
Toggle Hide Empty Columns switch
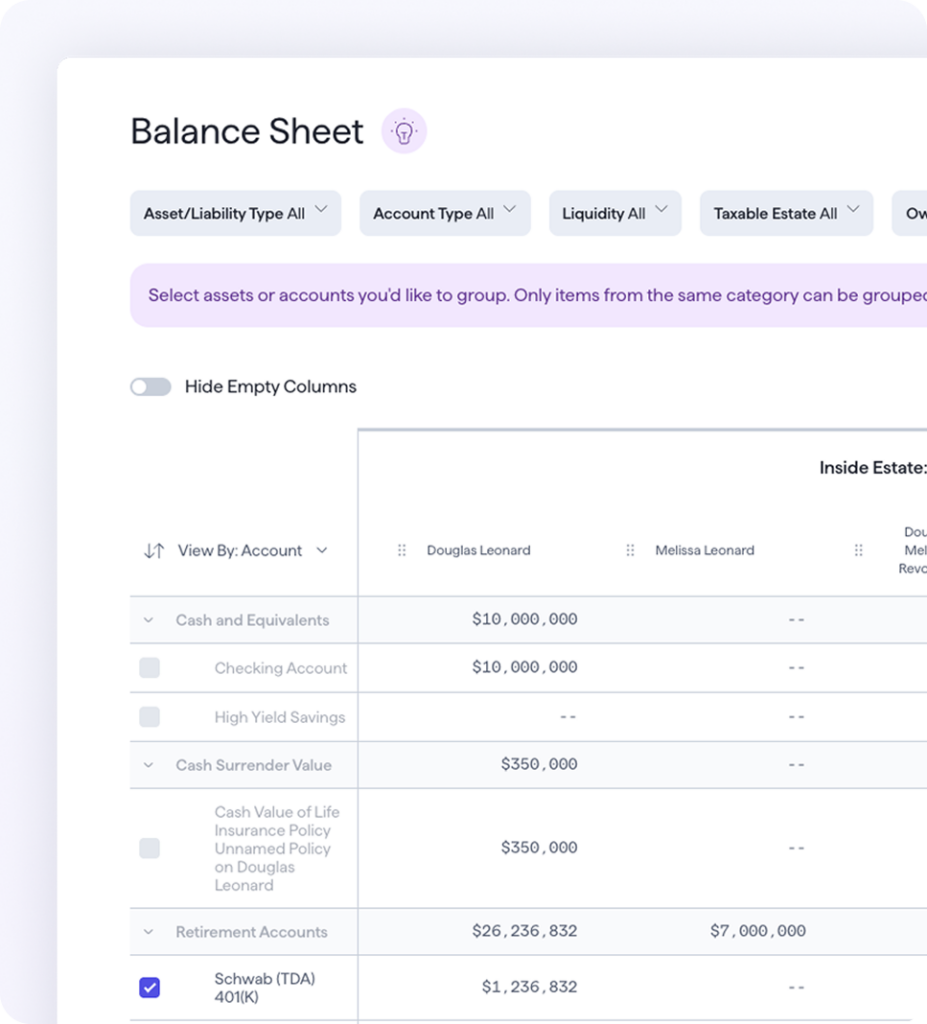[151, 387]
